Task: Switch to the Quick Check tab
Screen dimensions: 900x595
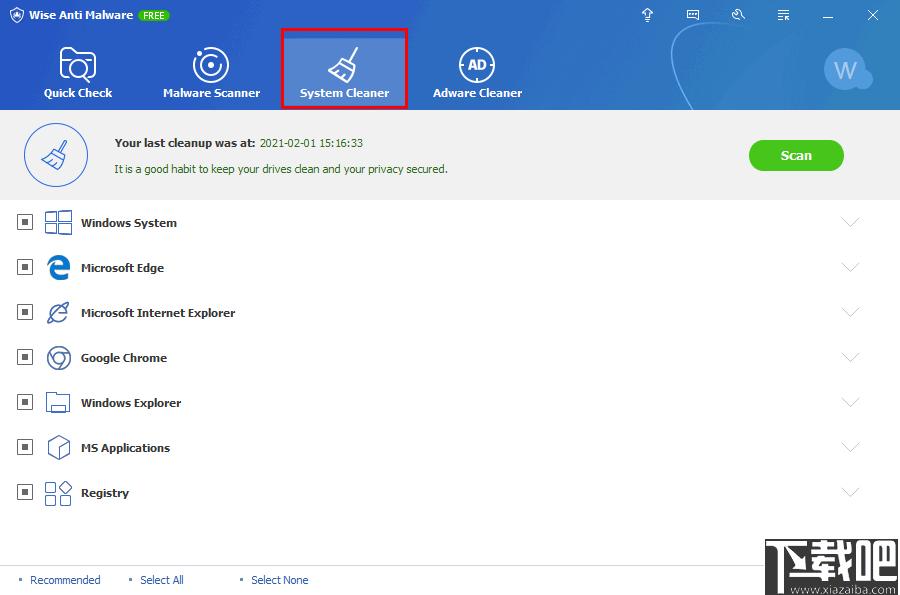Action: pos(78,72)
